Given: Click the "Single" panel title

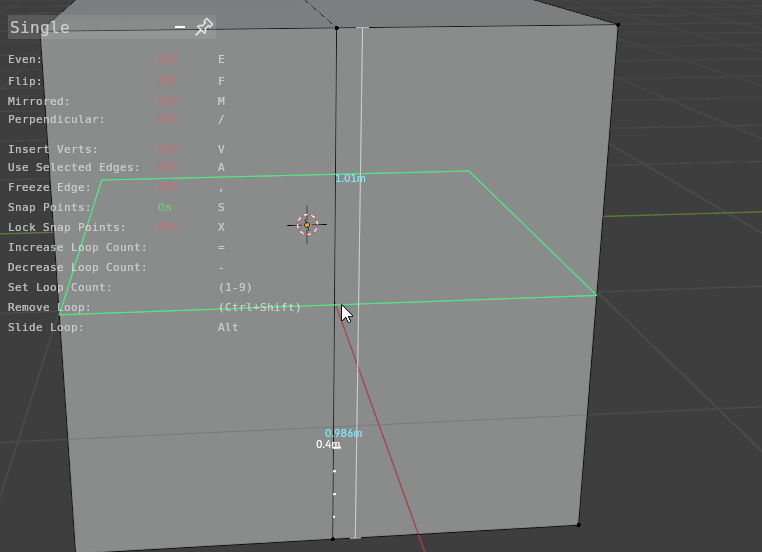Looking at the screenshot, I should 40,28.
